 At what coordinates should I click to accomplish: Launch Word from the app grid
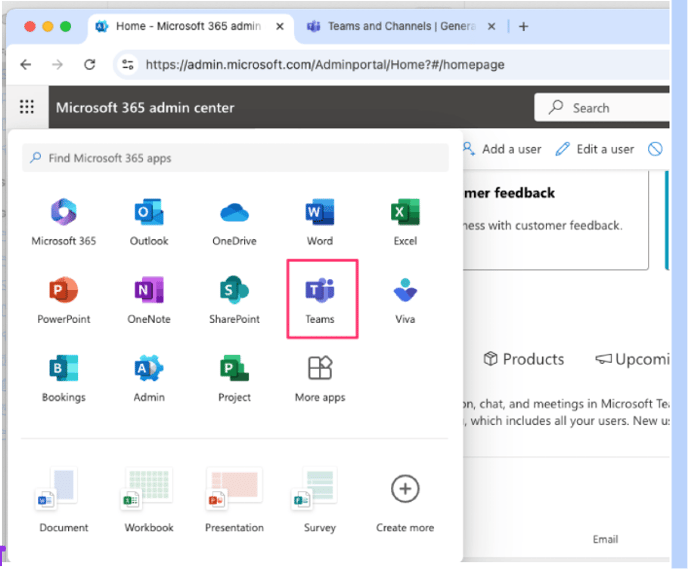[320, 212]
